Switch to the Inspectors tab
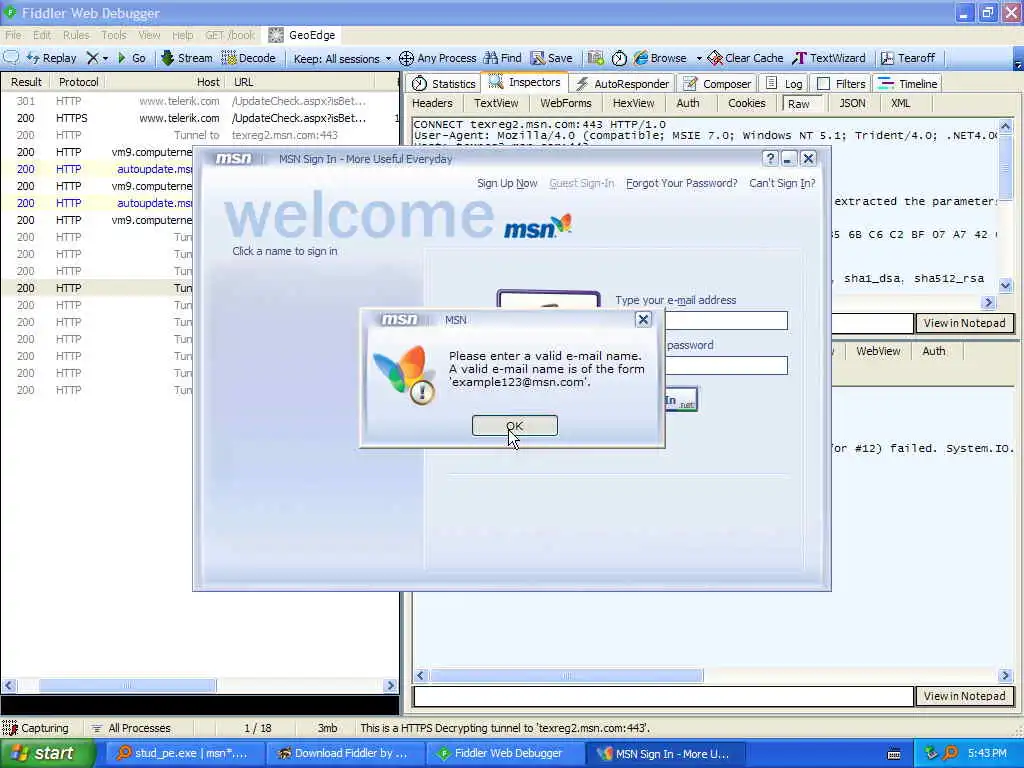This screenshot has height=768, width=1024. click(x=524, y=82)
